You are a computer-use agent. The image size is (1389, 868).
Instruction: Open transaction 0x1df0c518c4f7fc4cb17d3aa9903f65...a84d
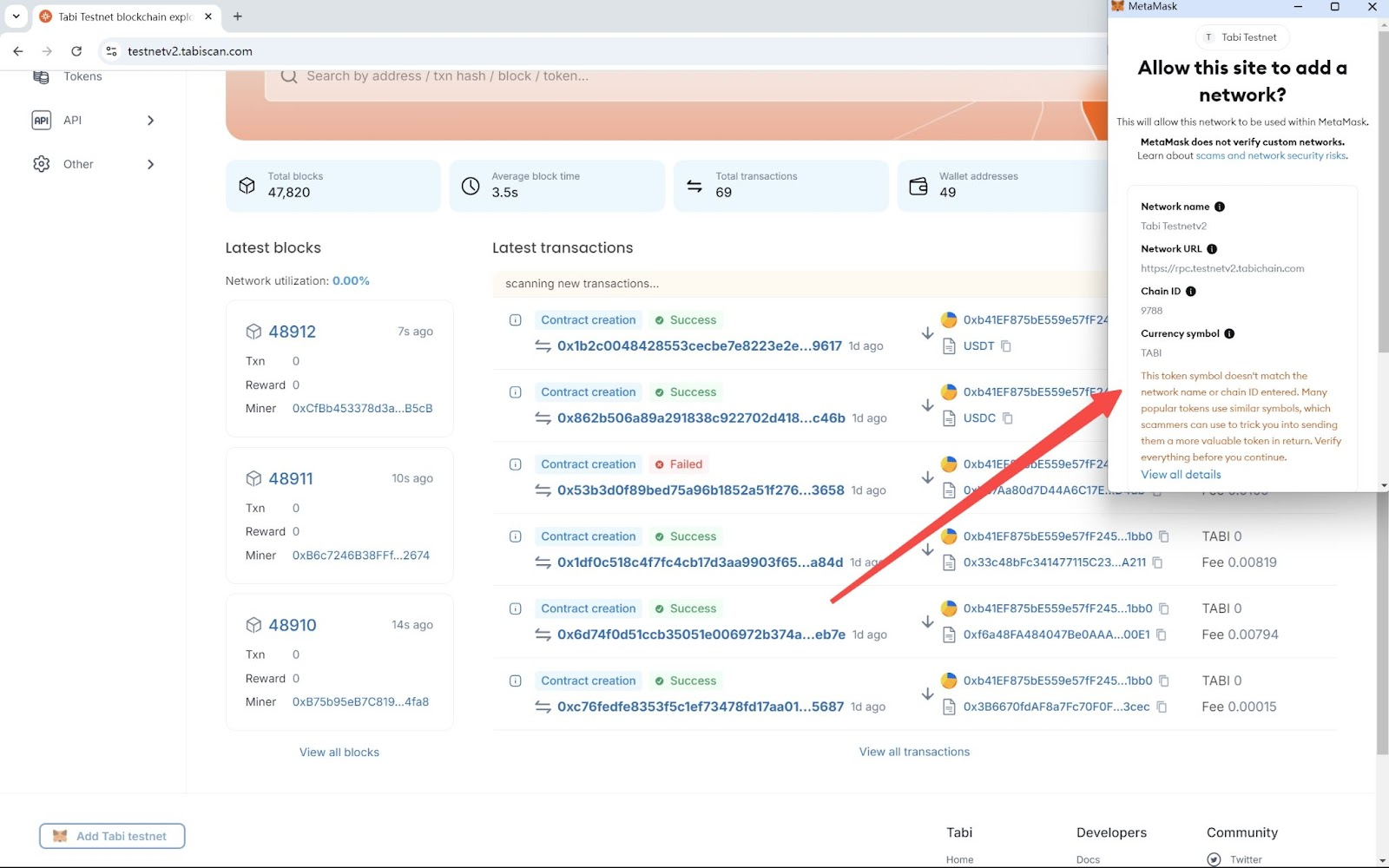coord(700,562)
